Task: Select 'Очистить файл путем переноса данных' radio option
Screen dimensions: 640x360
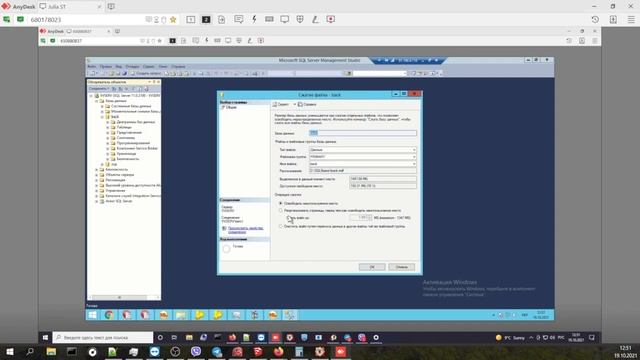Action: point(280,226)
